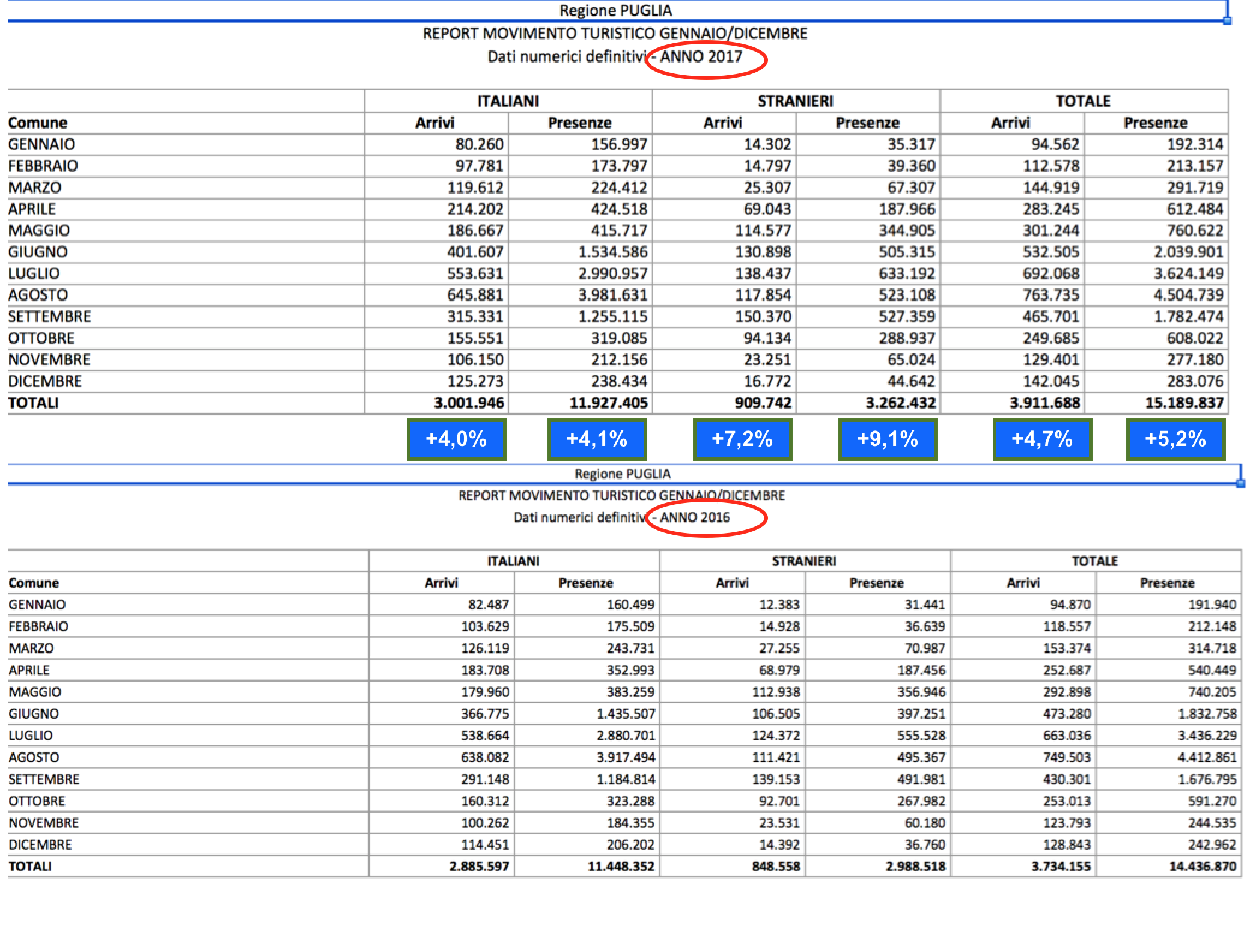Click the 2017 total foreign arrivi cell 909.742
The height and width of the screenshot is (952, 1253).
pyautogui.click(x=763, y=403)
